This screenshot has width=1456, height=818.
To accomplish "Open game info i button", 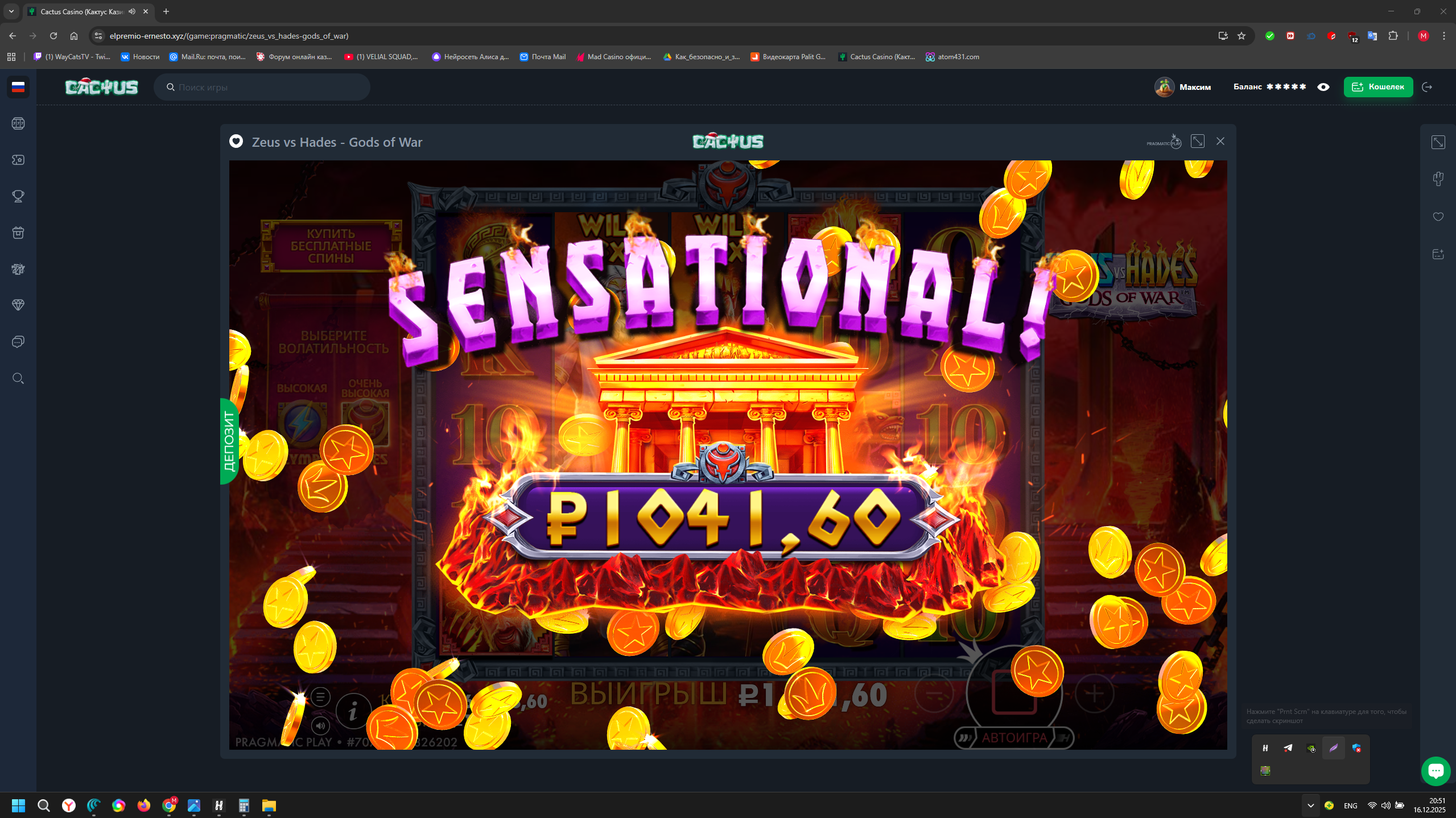I will click(x=353, y=711).
